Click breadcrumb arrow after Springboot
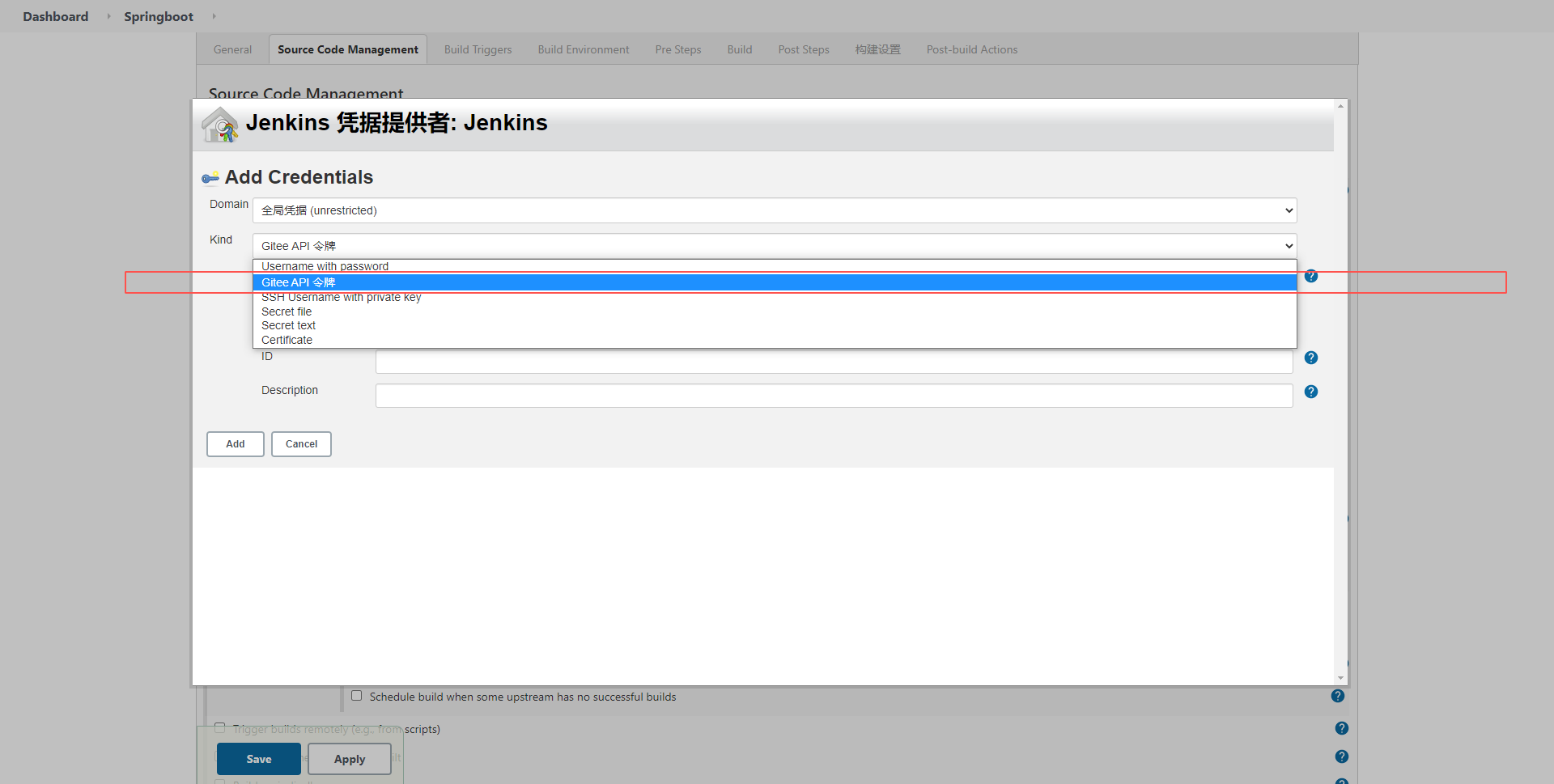Viewport: 1554px width, 784px height. [x=214, y=16]
